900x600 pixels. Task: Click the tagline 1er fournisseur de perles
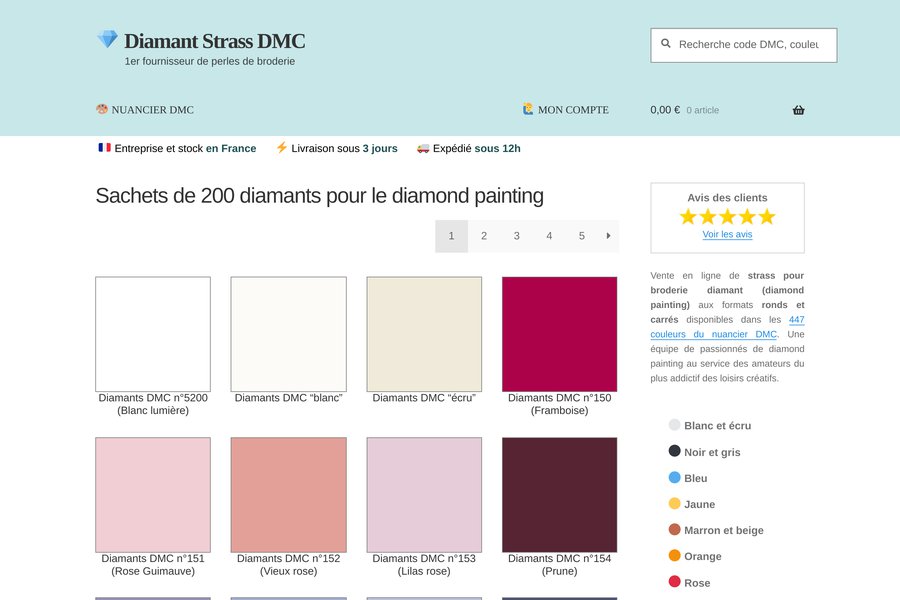[210, 61]
